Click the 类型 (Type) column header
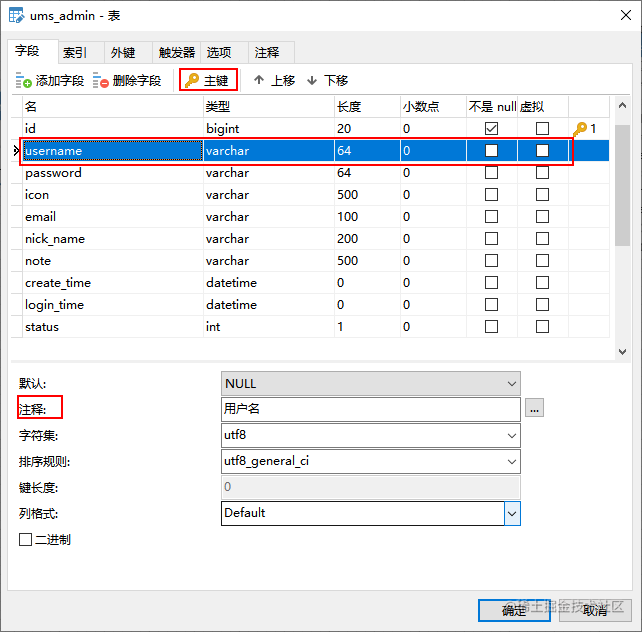 (269, 107)
